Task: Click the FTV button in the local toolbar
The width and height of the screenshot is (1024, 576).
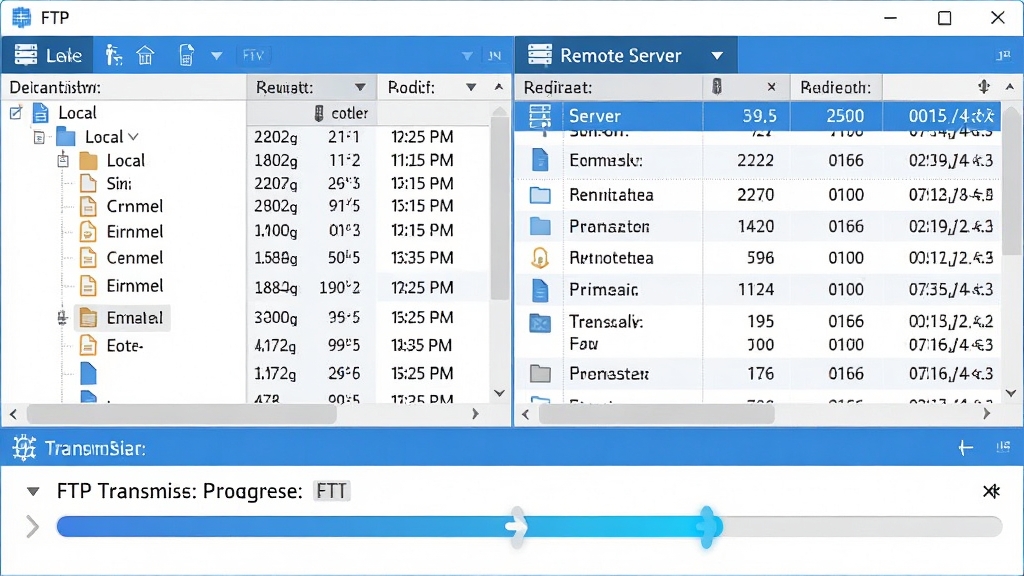Action: pyautogui.click(x=253, y=56)
